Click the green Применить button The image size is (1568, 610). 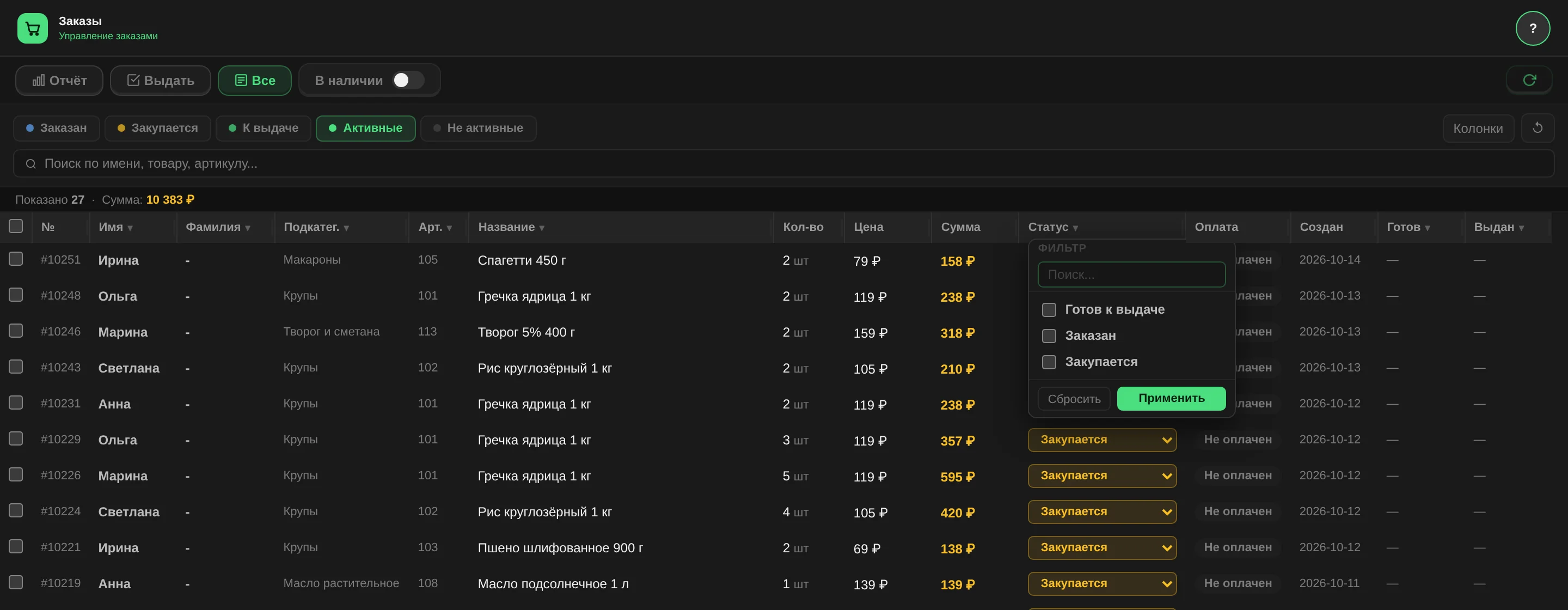click(x=1171, y=399)
